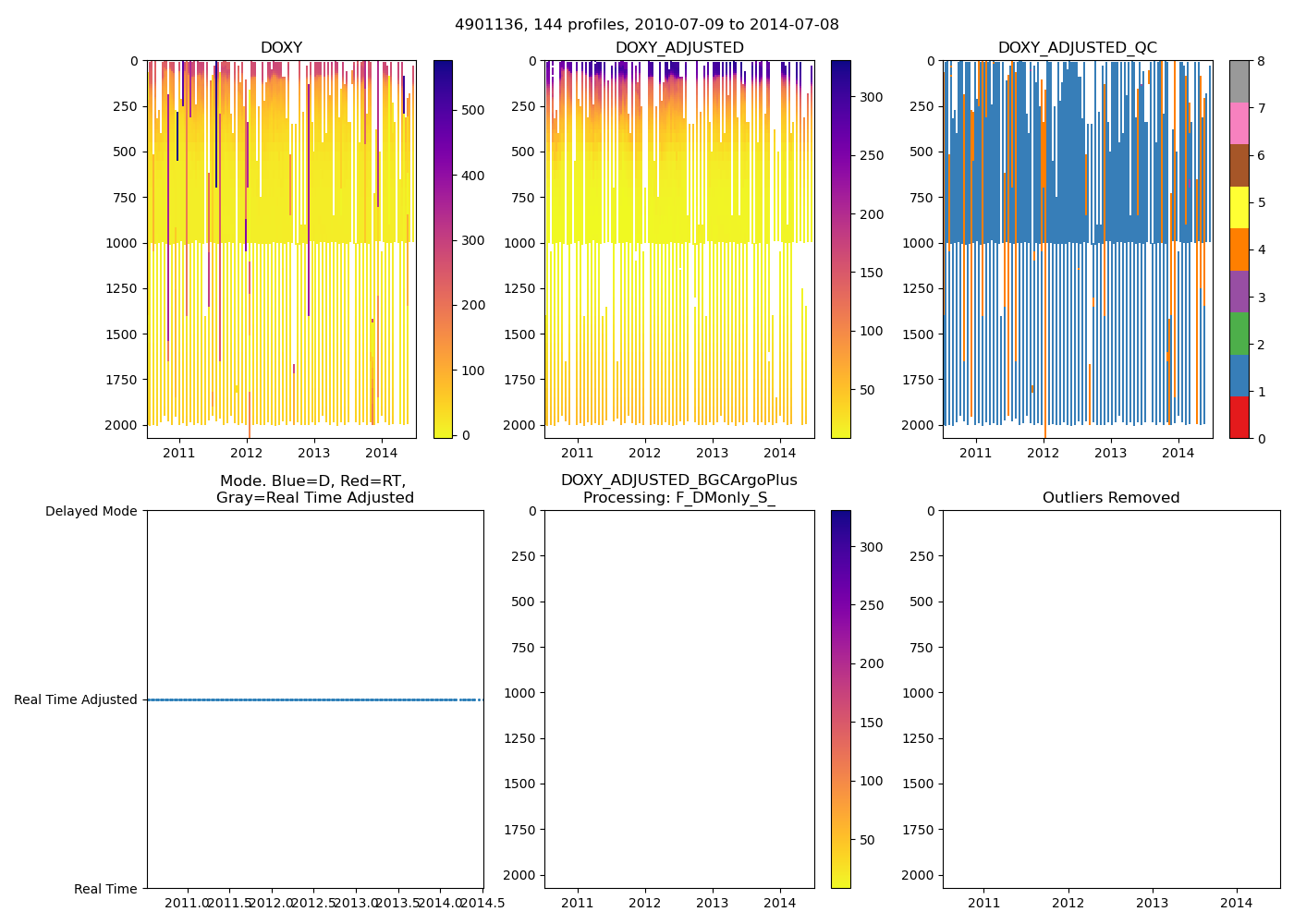This screenshot has height=924, width=1294.
Task: Click the Real Time axis label
Action: [105, 889]
